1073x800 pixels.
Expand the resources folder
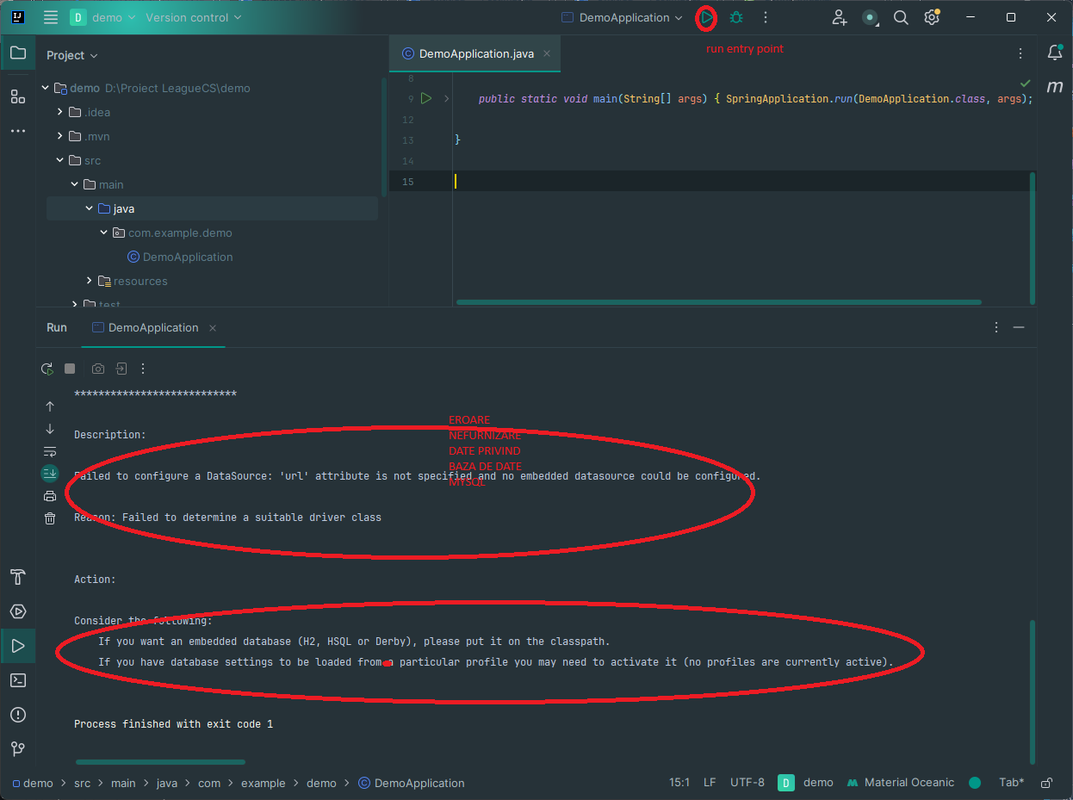coord(89,281)
